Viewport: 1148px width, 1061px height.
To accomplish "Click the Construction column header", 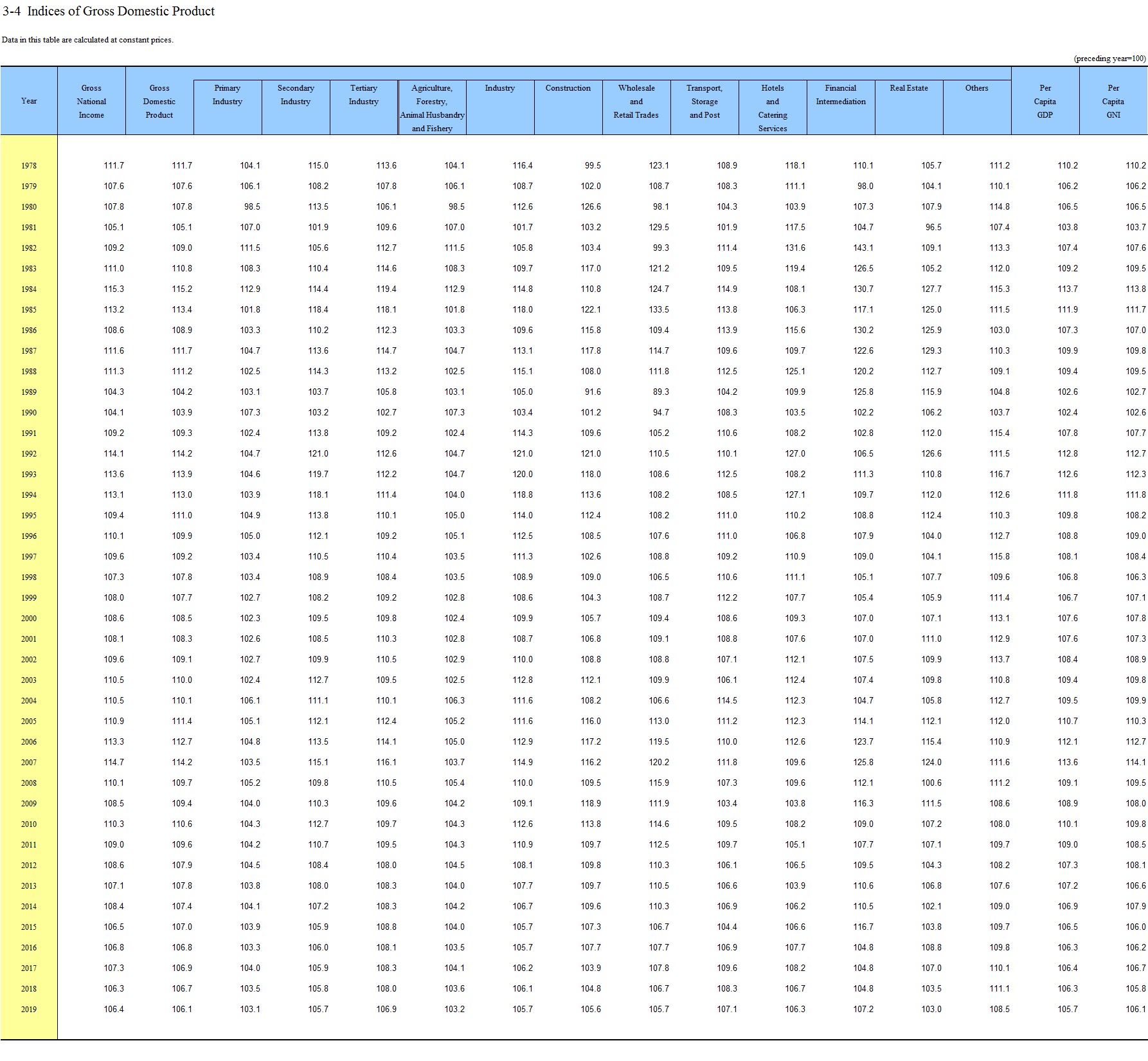I will (568, 88).
